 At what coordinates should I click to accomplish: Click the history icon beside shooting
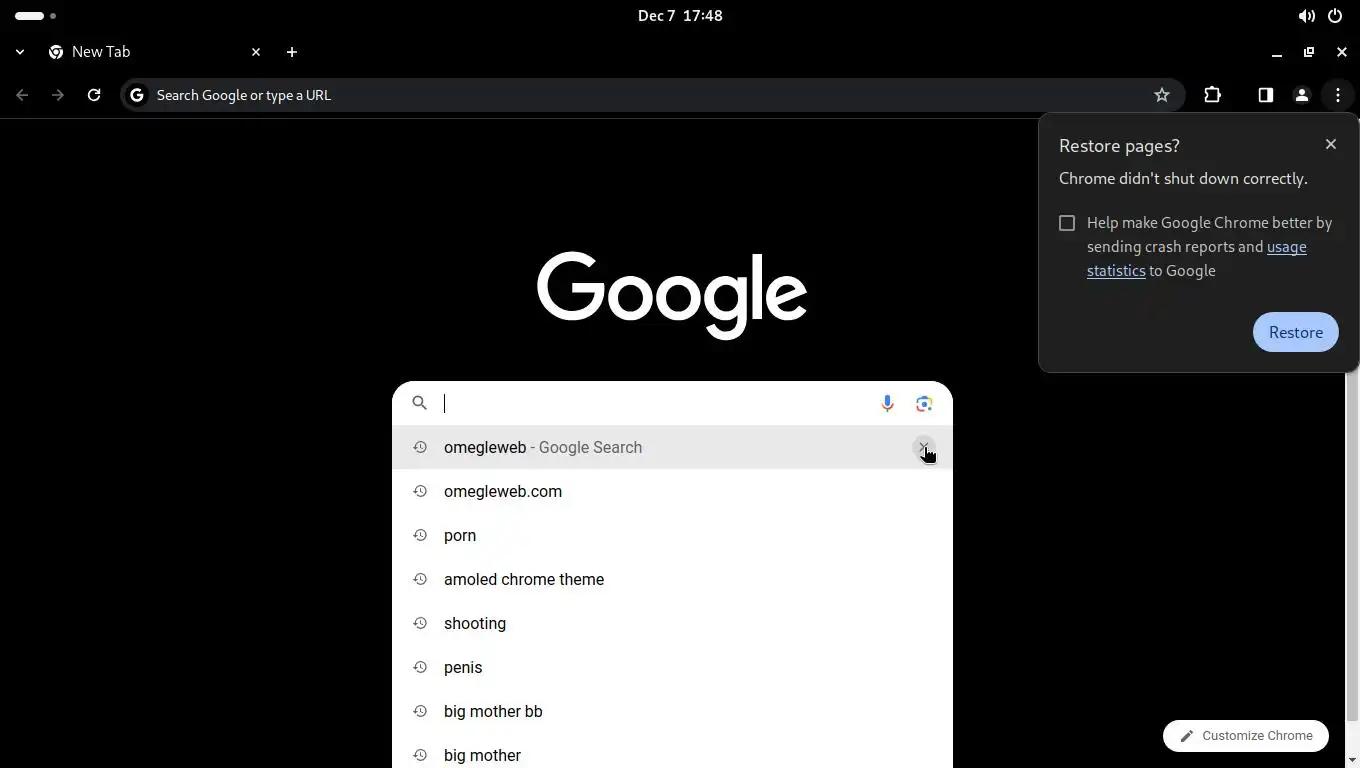(x=420, y=623)
